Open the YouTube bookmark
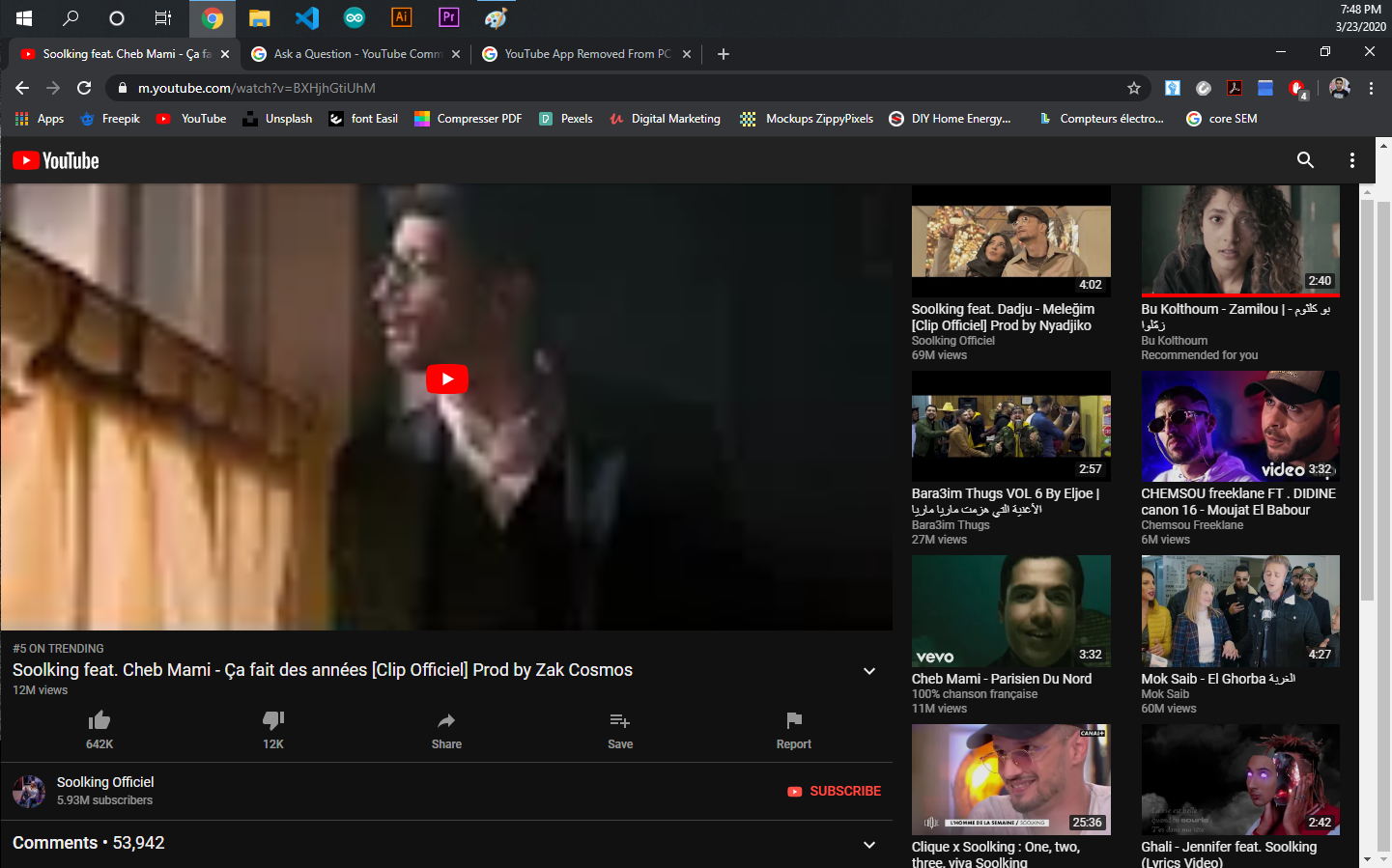 pos(191,119)
